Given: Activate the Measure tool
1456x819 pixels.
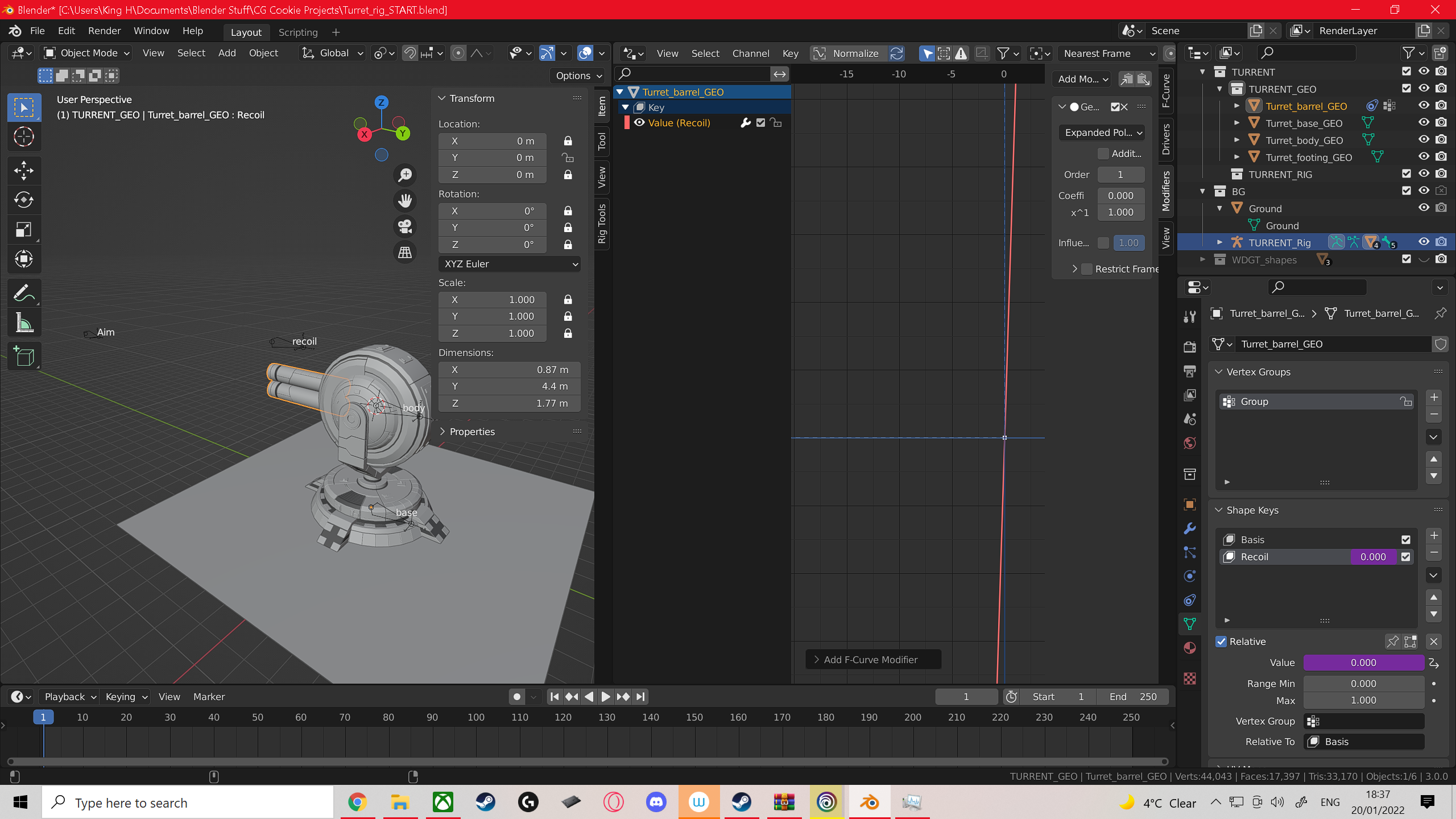Looking at the screenshot, I should tap(23, 323).
